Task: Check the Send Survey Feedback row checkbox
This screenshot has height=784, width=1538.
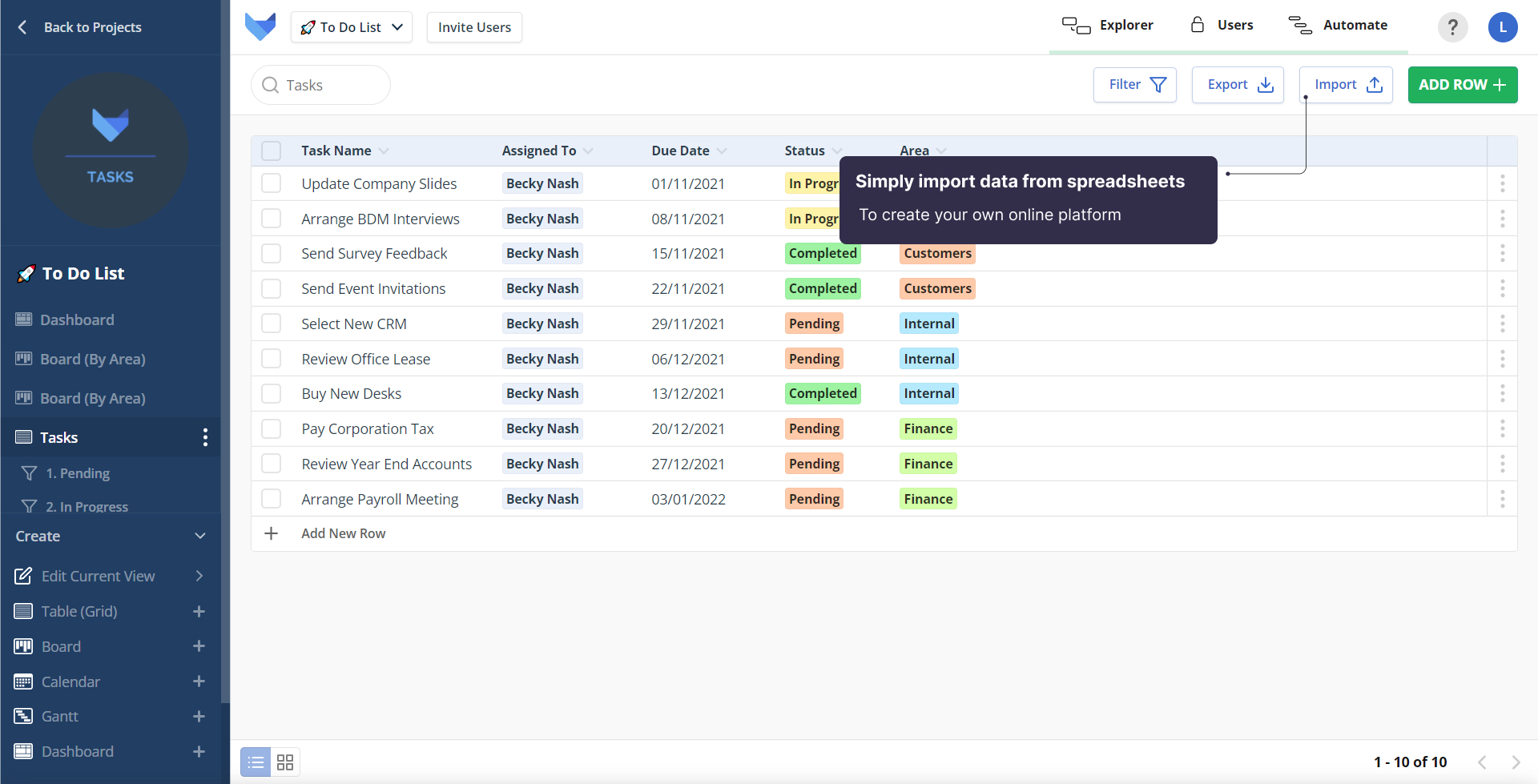Action: click(x=272, y=253)
